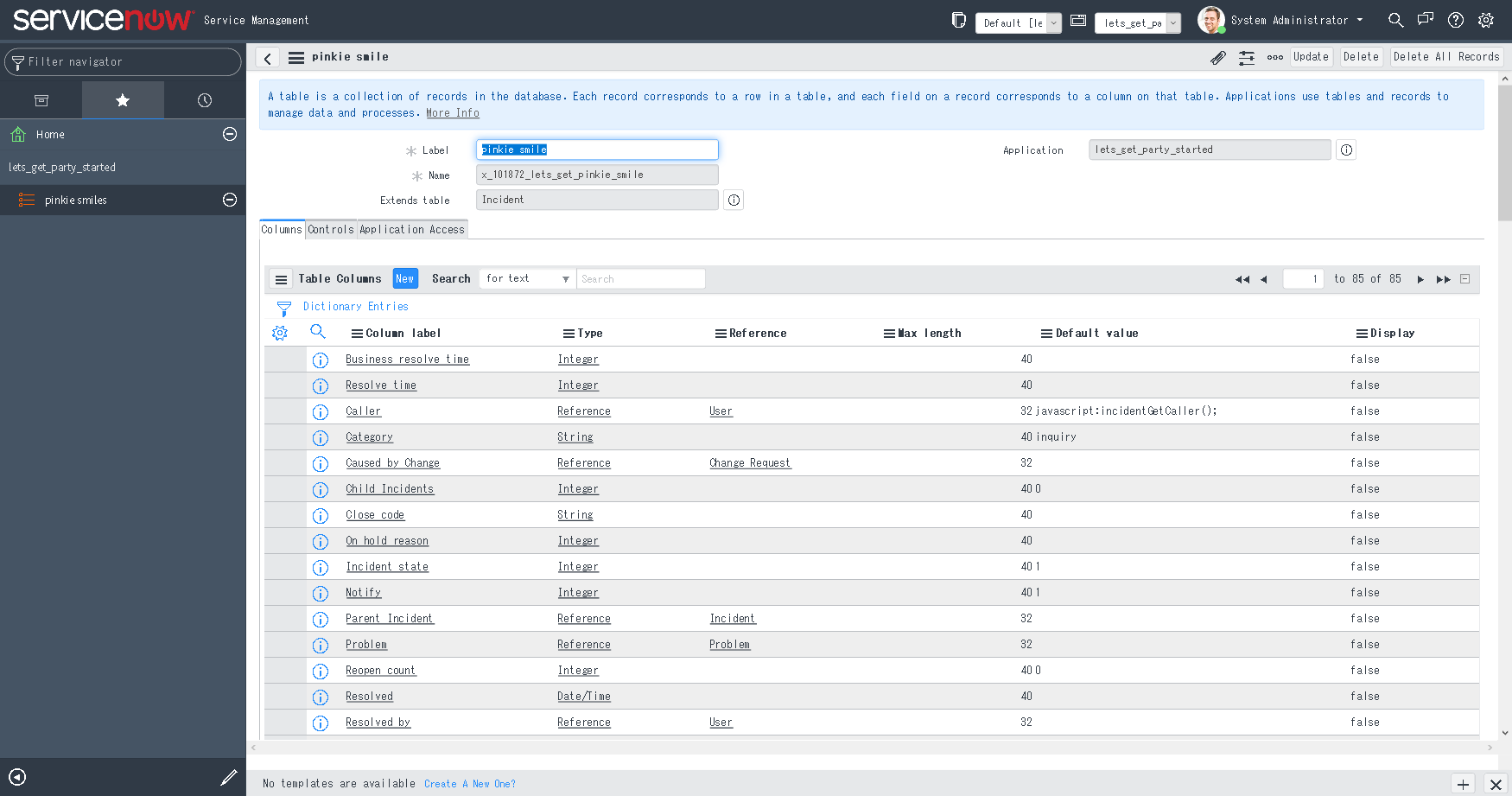Open the system settings gear icon
Viewport: 1512px width, 796px height.
click(x=1486, y=20)
